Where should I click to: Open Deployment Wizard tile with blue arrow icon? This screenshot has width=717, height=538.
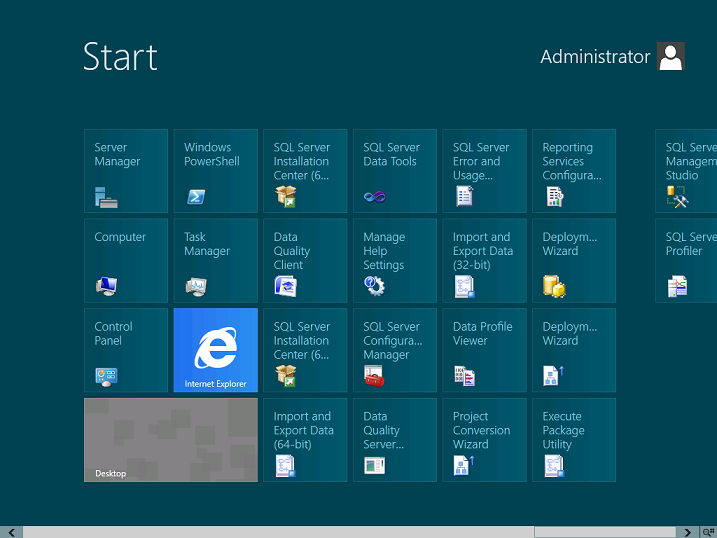pyautogui.click(x=574, y=350)
